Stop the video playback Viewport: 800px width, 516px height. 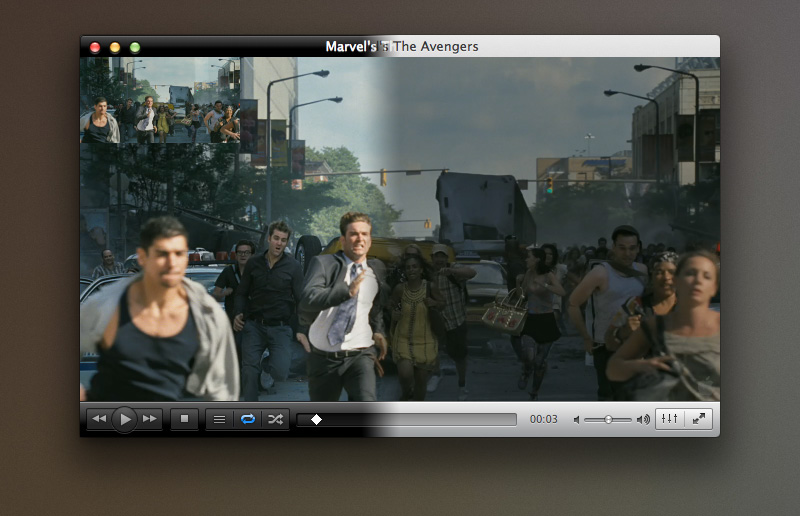[184, 419]
